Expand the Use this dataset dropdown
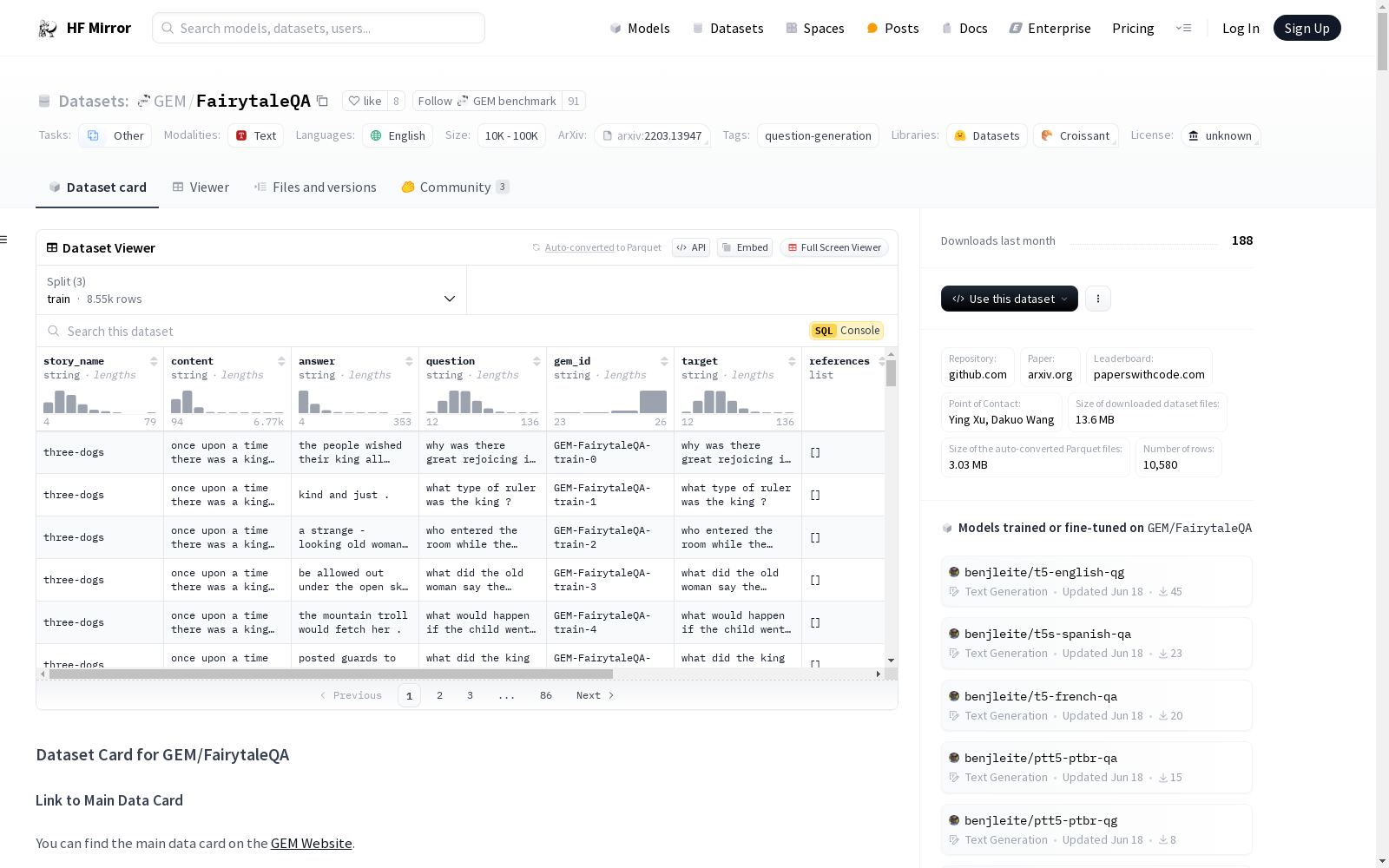The height and width of the screenshot is (868, 1389). pos(1010,299)
